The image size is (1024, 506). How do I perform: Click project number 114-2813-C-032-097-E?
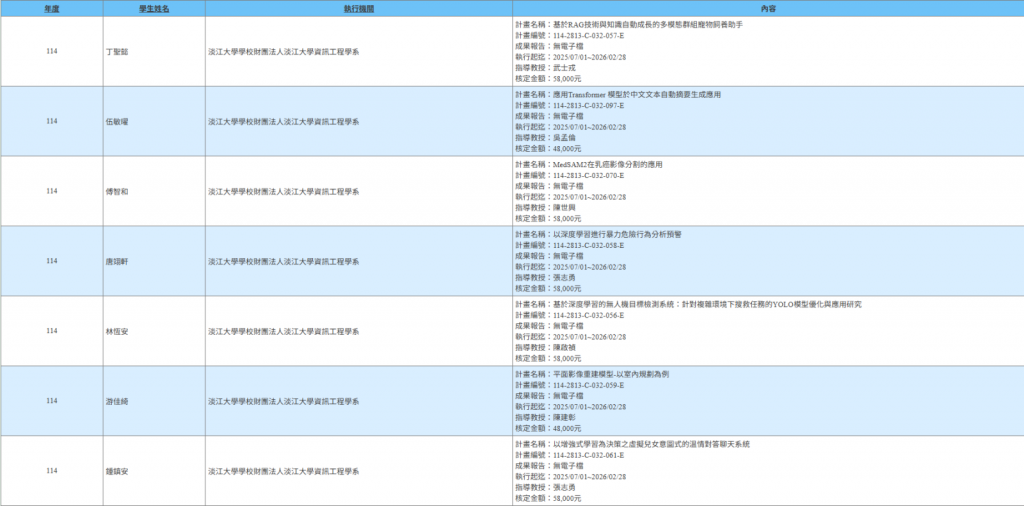tap(588, 105)
